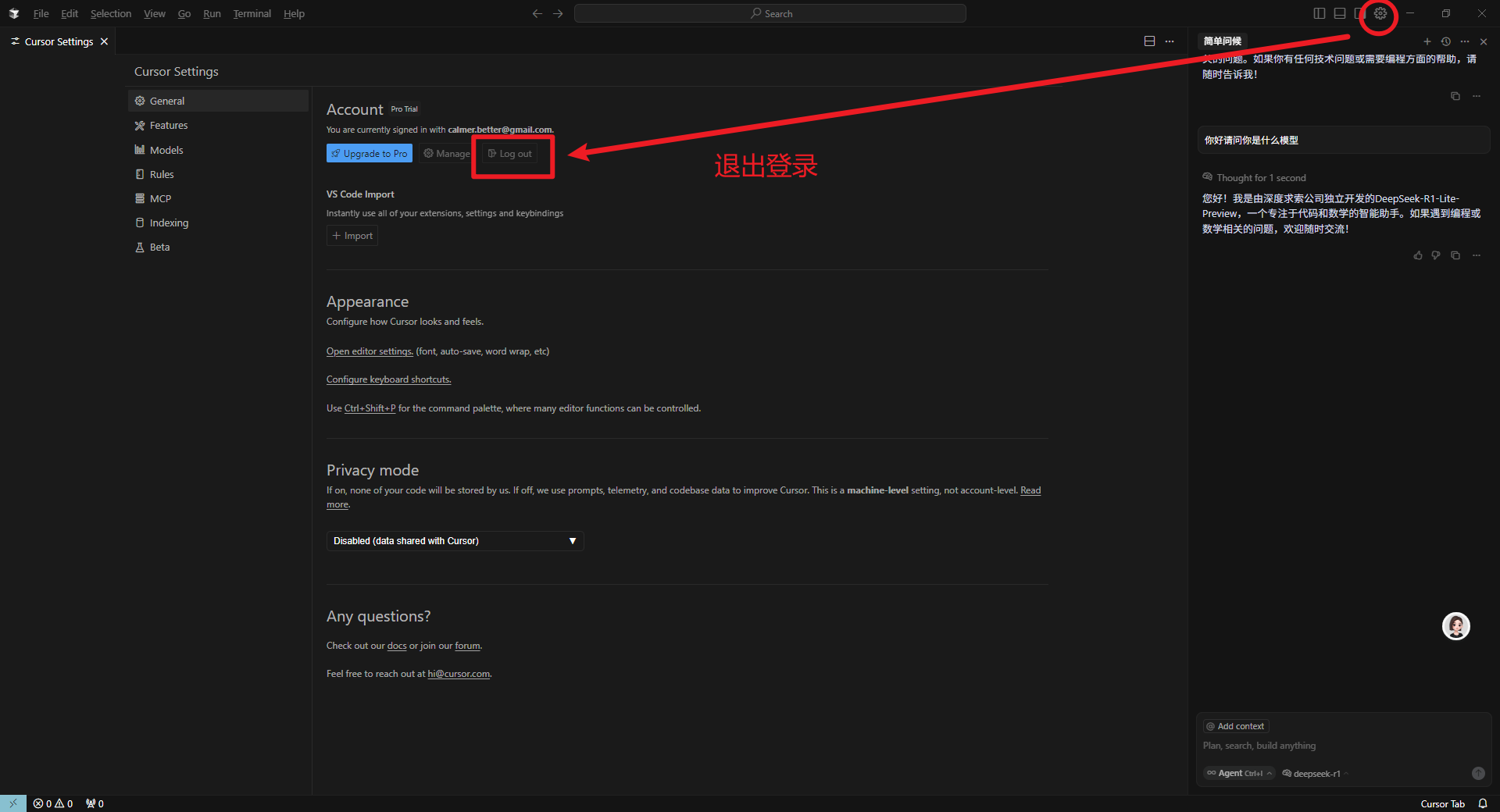The image size is (1500, 812).
Task: Select Features settings section
Action: [218, 125]
